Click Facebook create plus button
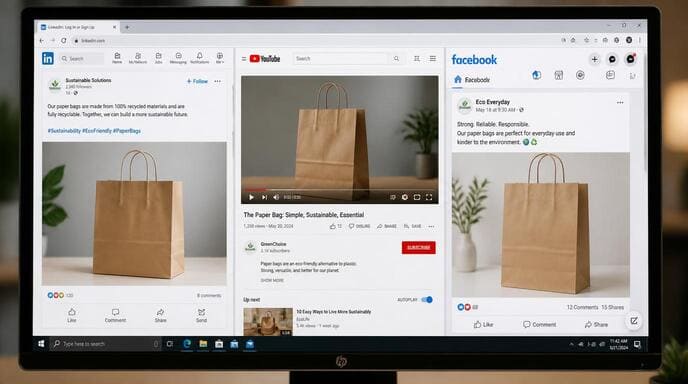 coord(595,59)
